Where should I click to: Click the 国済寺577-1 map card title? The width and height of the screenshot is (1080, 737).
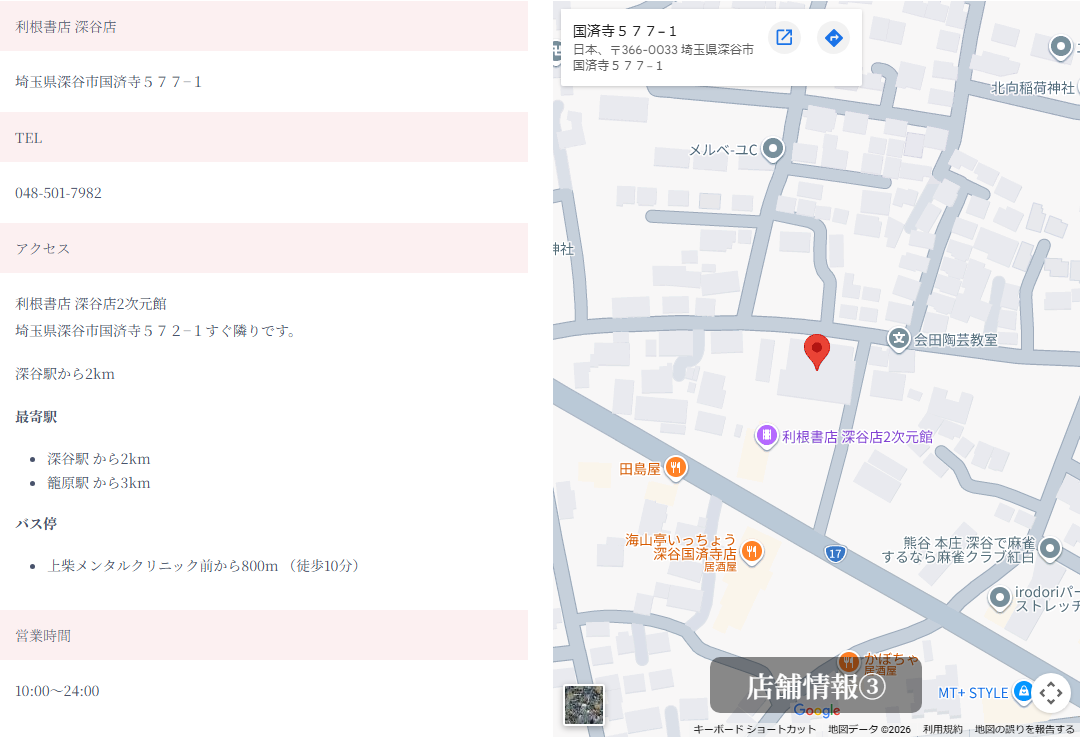coord(625,31)
